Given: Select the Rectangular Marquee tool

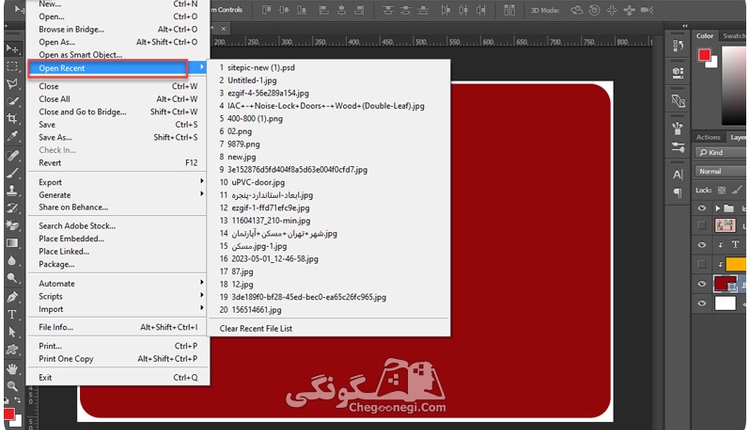Looking at the screenshot, I should (12, 66).
